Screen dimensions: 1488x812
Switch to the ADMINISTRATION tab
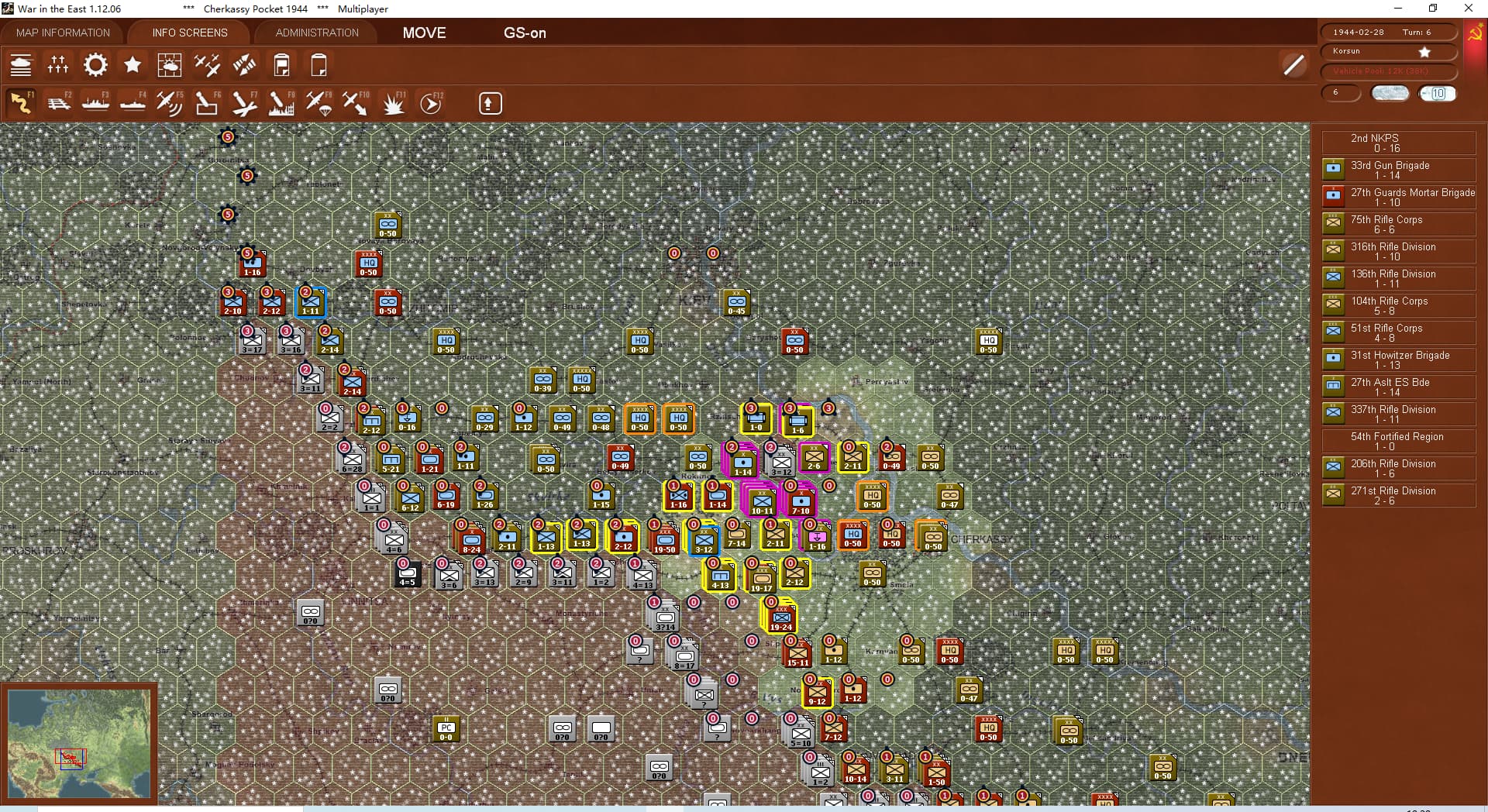[x=317, y=33]
